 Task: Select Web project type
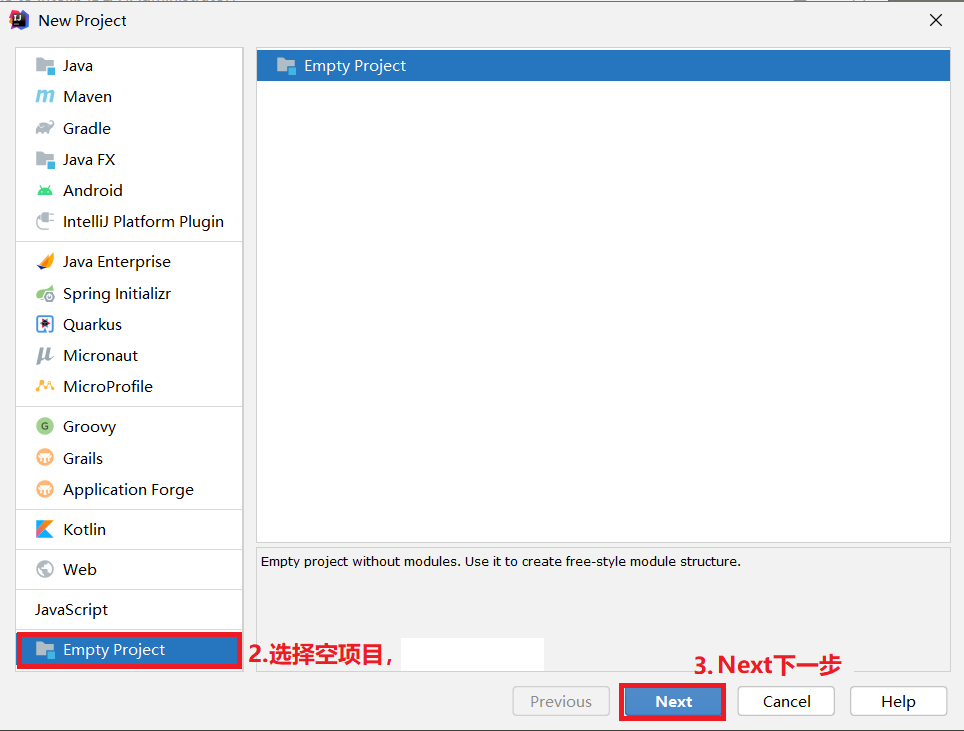click(129, 569)
